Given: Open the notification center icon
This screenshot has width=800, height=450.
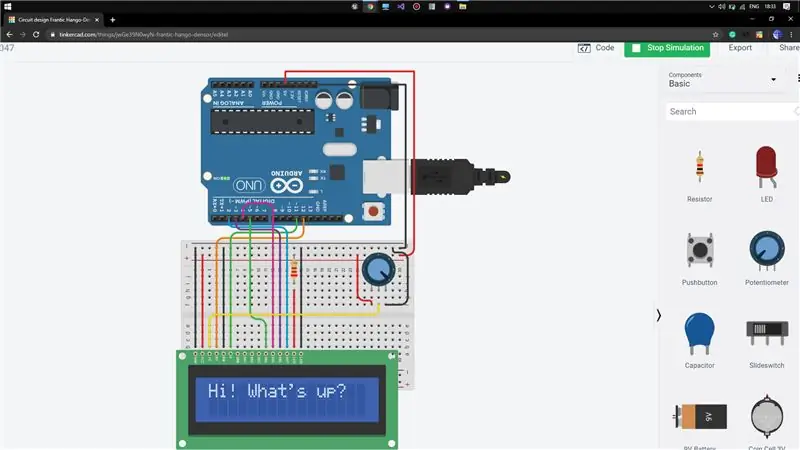Looking at the screenshot, I should [x=786, y=7].
